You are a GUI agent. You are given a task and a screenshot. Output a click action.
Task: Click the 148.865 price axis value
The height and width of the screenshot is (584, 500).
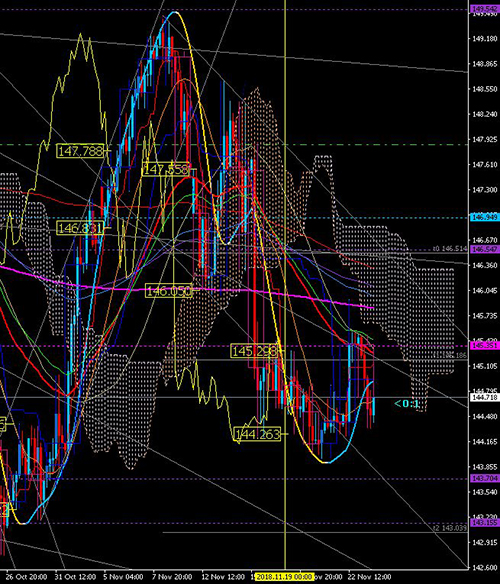(x=485, y=64)
